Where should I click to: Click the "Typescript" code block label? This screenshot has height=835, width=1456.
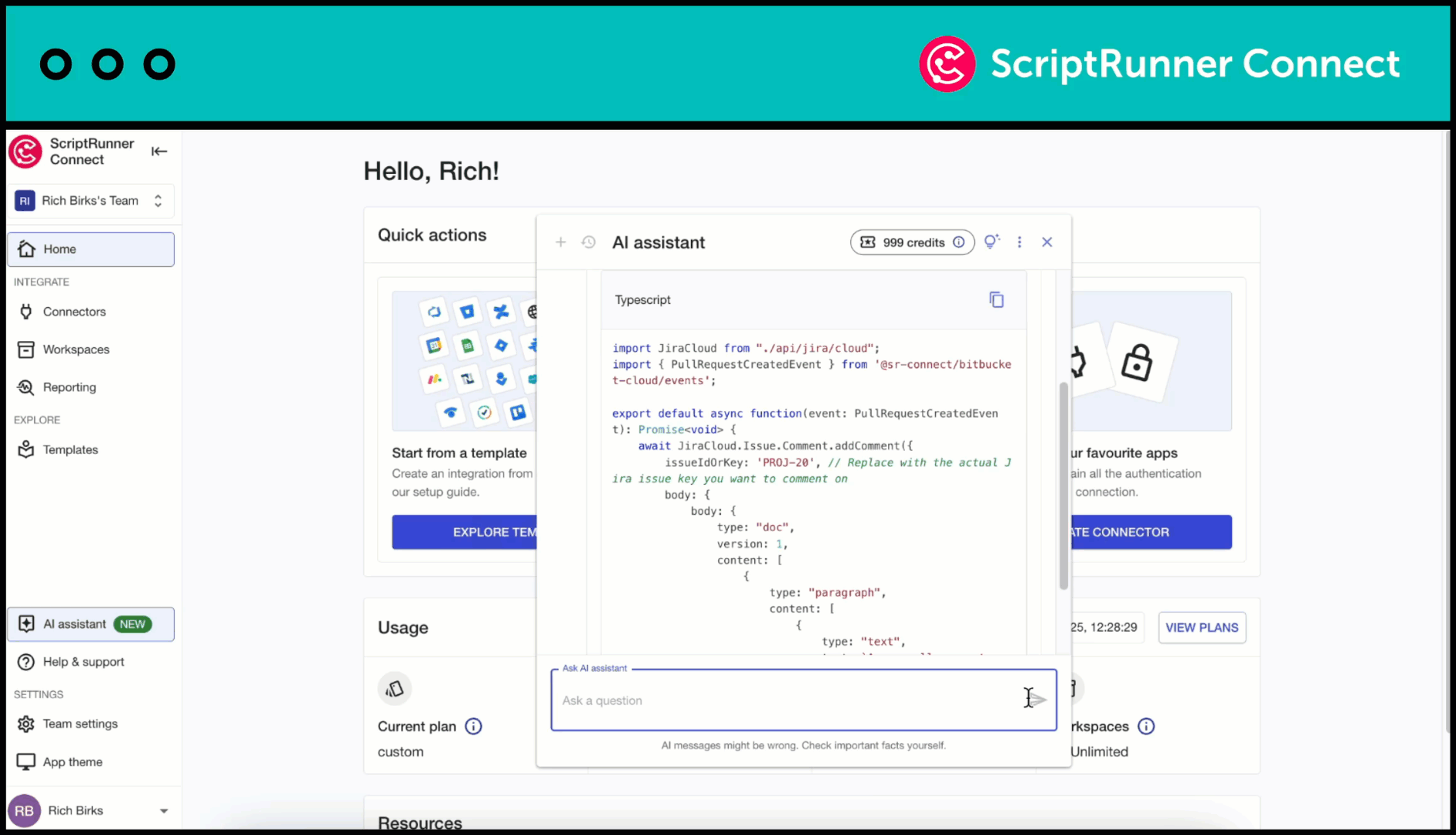pos(643,300)
